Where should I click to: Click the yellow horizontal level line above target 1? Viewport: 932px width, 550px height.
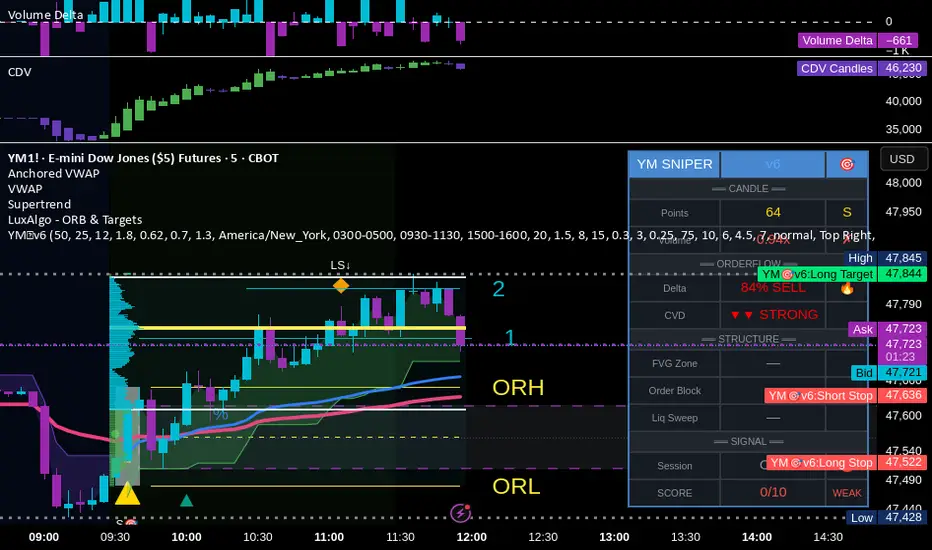(302, 328)
